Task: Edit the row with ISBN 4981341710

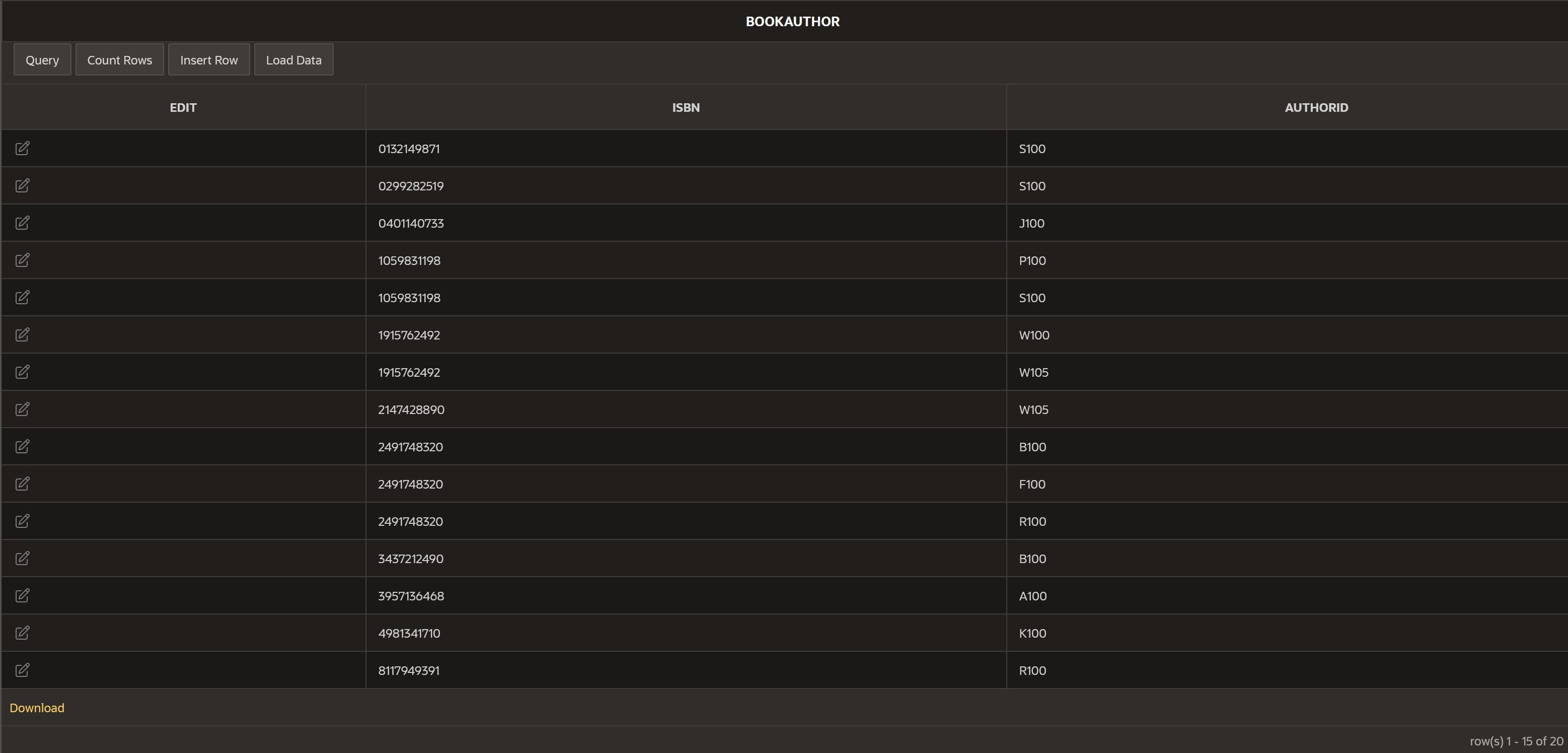Action: [x=23, y=633]
